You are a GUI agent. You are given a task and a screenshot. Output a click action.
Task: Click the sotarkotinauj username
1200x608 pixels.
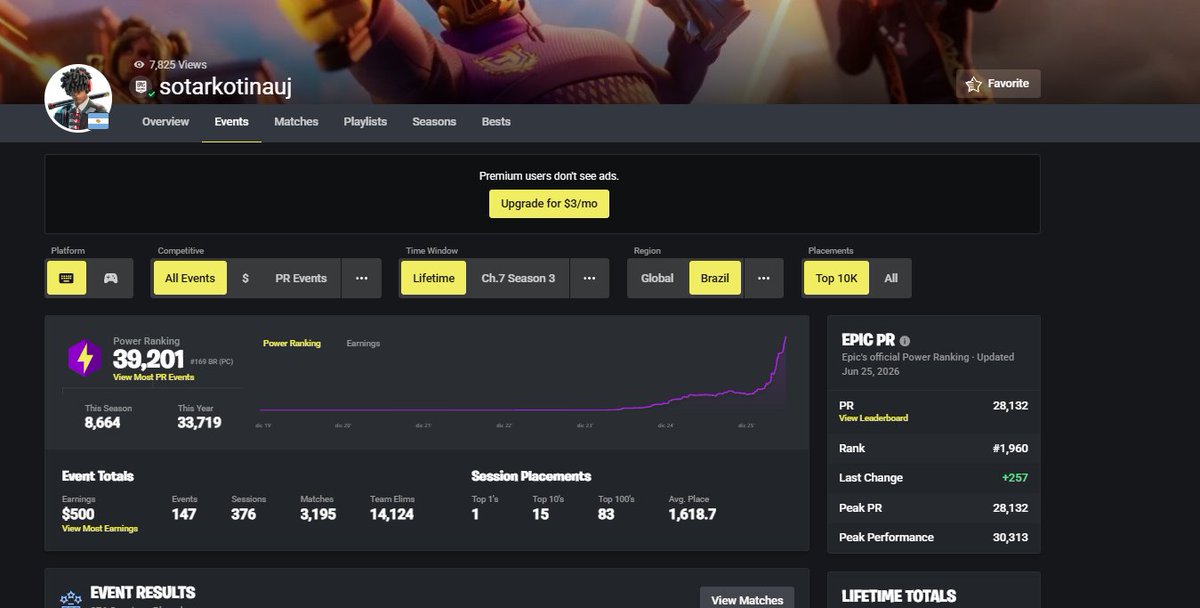point(225,88)
